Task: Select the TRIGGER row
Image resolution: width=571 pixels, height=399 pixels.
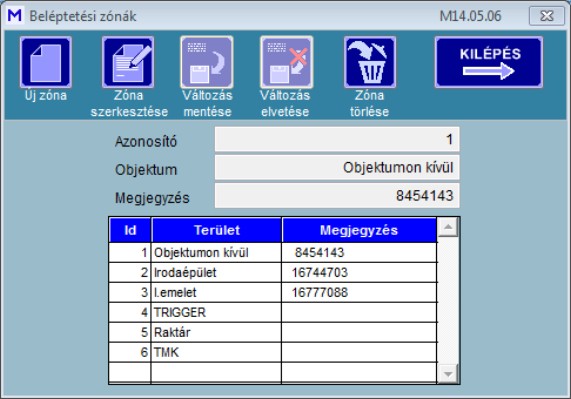Action: click(x=273, y=313)
